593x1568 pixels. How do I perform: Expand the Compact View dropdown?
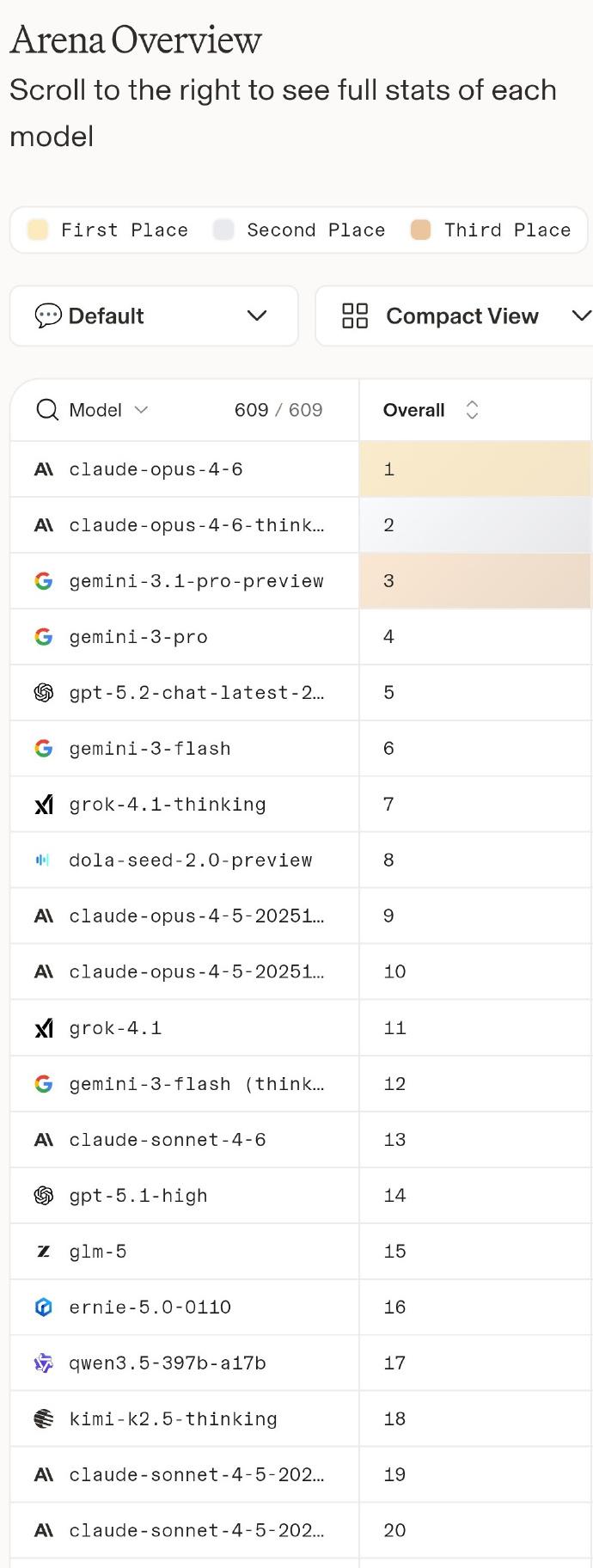[x=580, y=315]
